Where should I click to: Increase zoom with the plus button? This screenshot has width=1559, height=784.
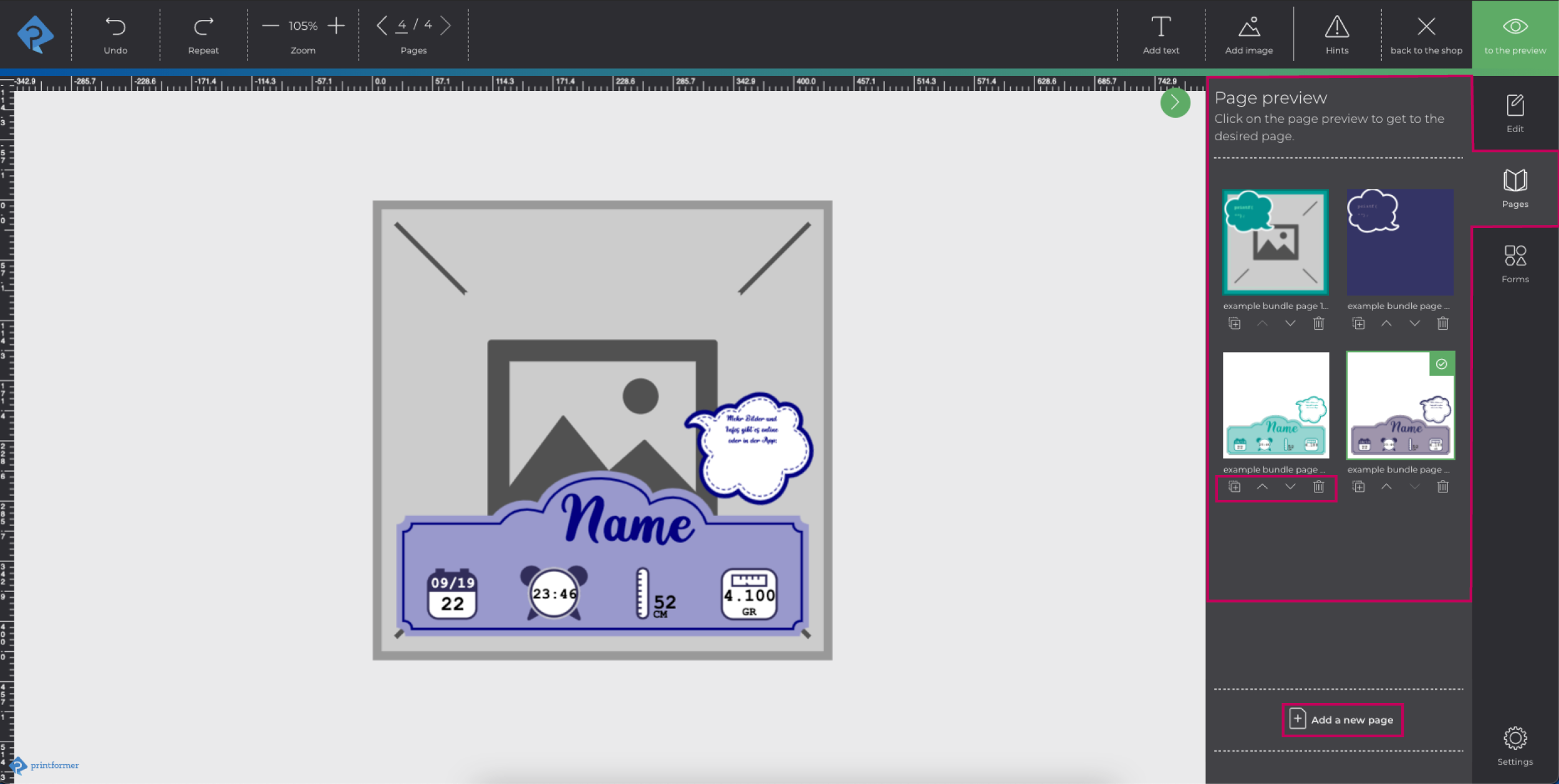point(336,26)
